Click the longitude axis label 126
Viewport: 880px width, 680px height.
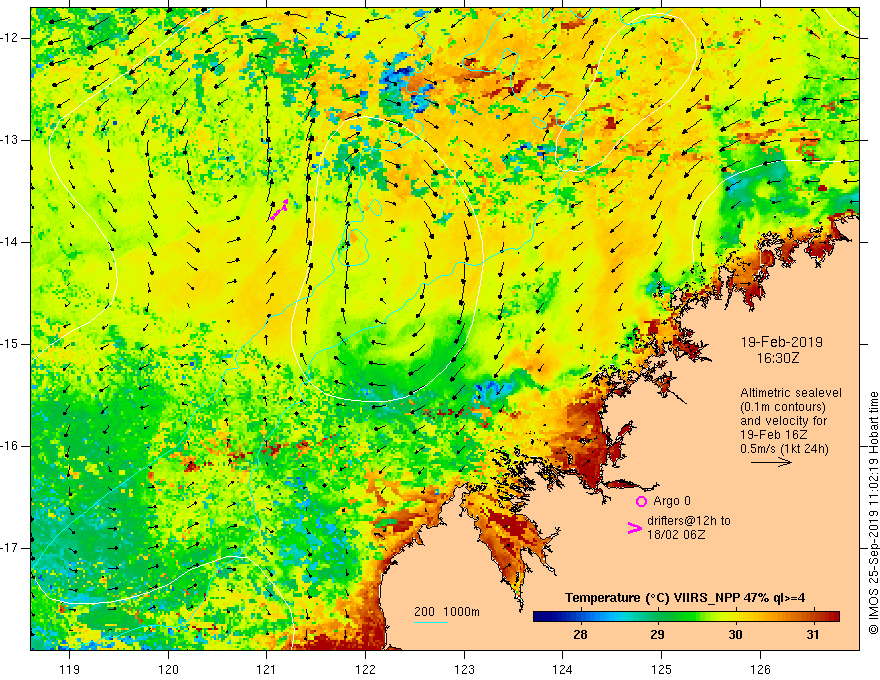(760, 669)
